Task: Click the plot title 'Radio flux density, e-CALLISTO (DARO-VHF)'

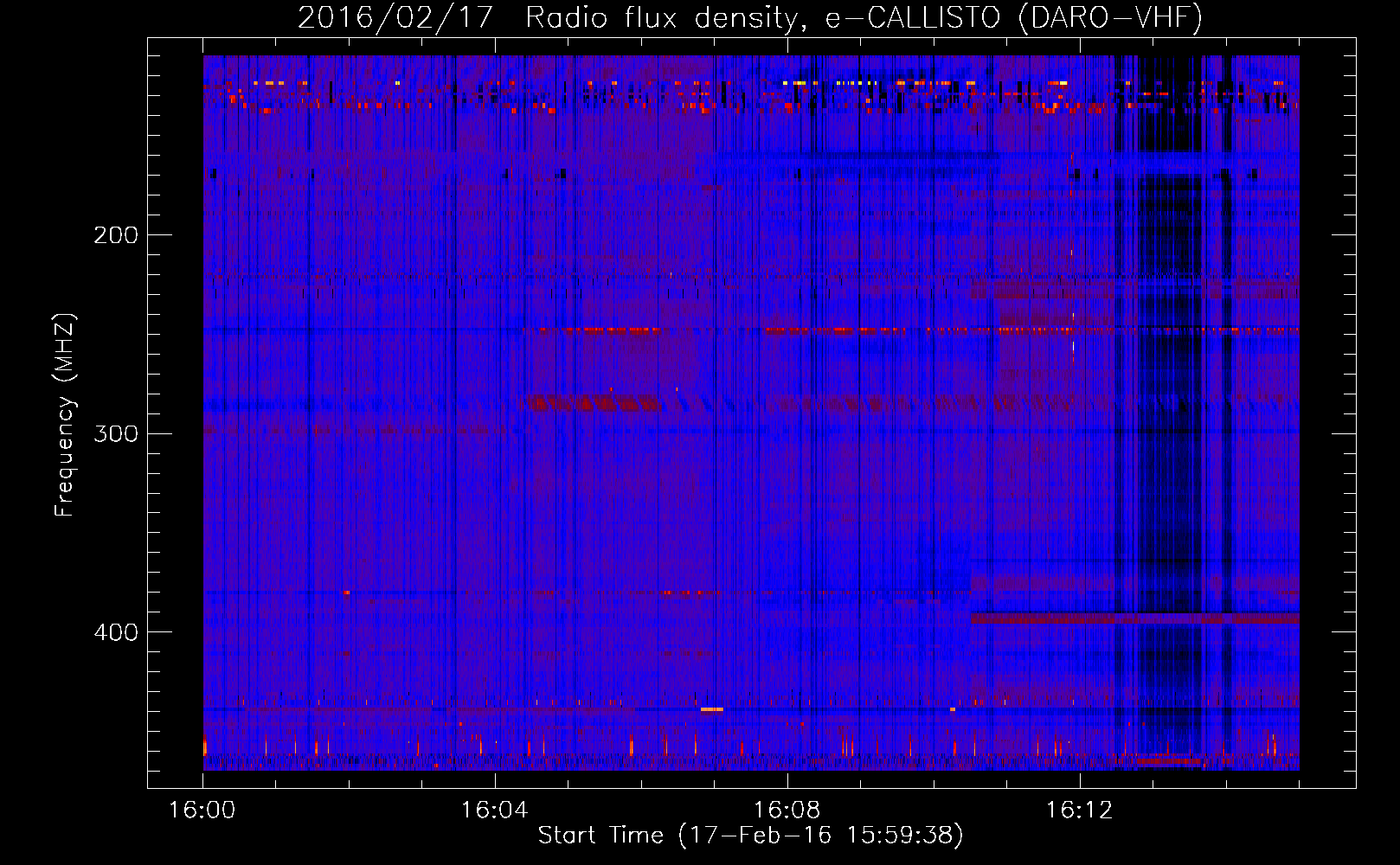Action: 864,17
